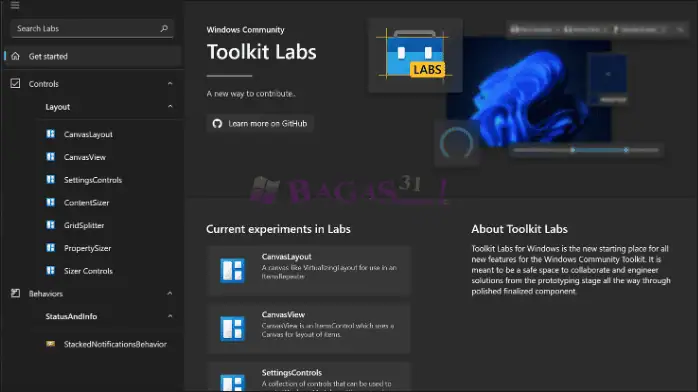
Task: Click the Current experiments in Labs heading
Action: (278, 229)
